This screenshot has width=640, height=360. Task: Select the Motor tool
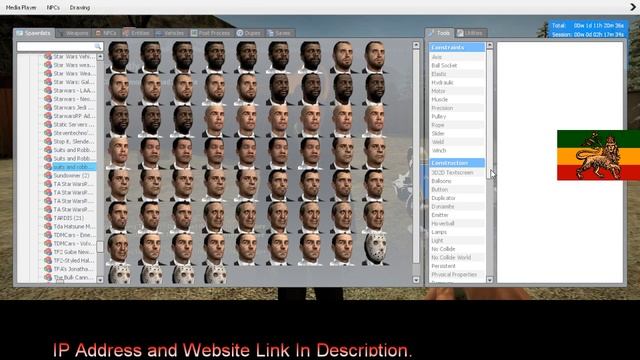pos(457,91)
